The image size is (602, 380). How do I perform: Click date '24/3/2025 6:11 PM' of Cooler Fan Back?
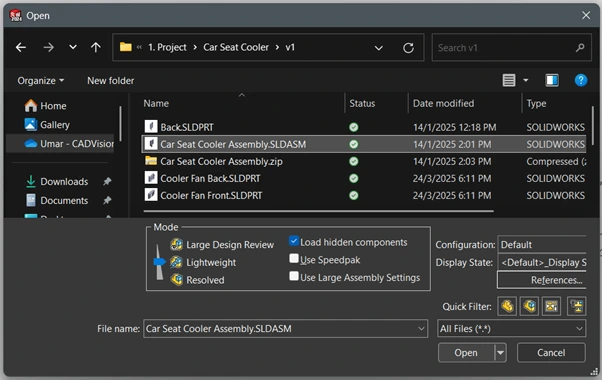452,178
